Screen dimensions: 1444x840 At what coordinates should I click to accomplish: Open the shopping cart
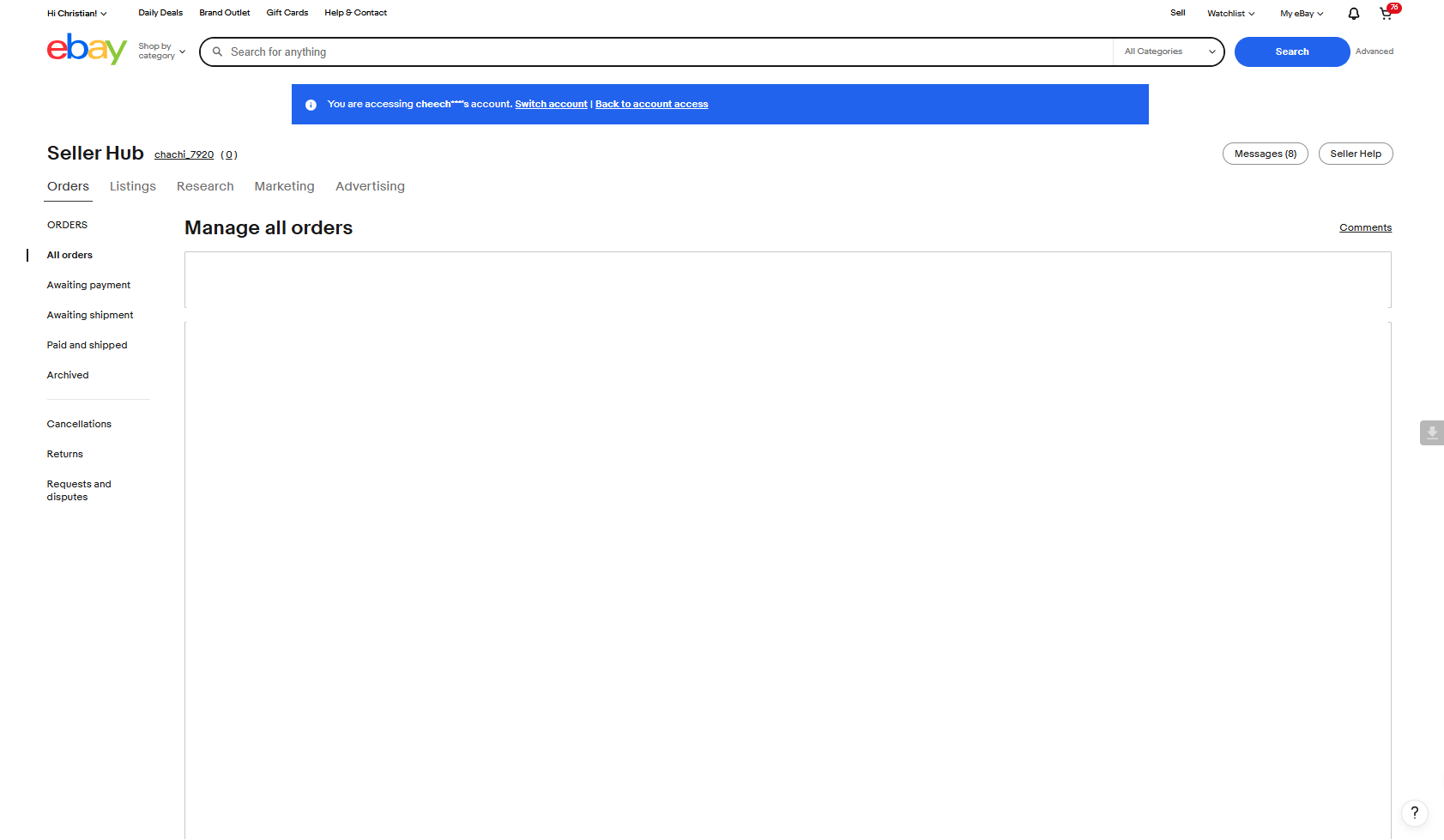pos(1387,13)
